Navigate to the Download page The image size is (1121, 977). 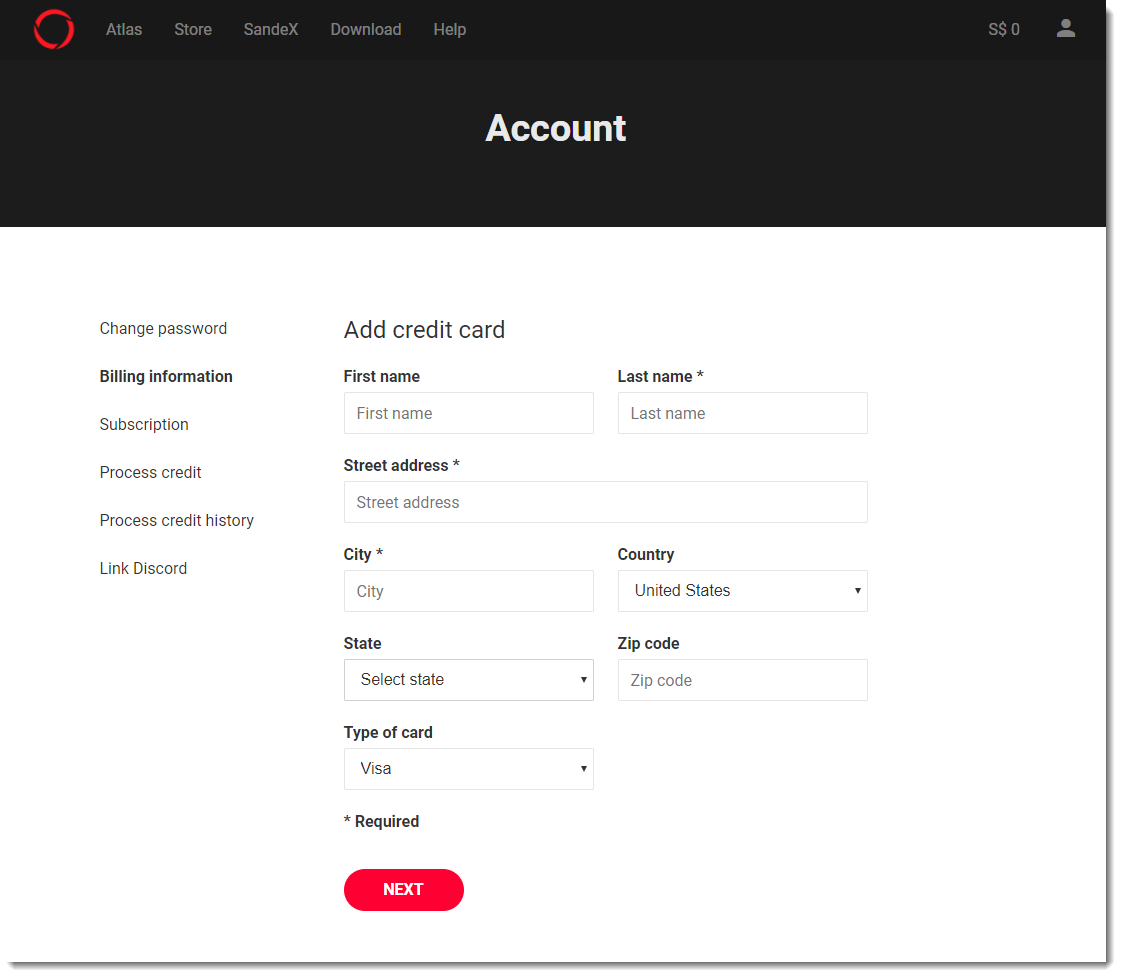366,30
